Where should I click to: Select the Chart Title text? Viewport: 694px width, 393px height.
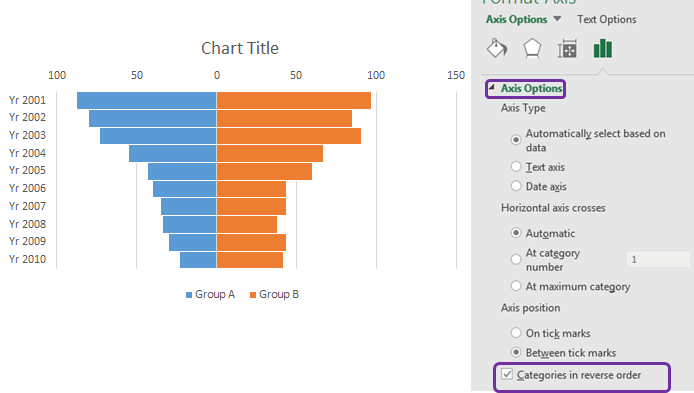[240, 48]
